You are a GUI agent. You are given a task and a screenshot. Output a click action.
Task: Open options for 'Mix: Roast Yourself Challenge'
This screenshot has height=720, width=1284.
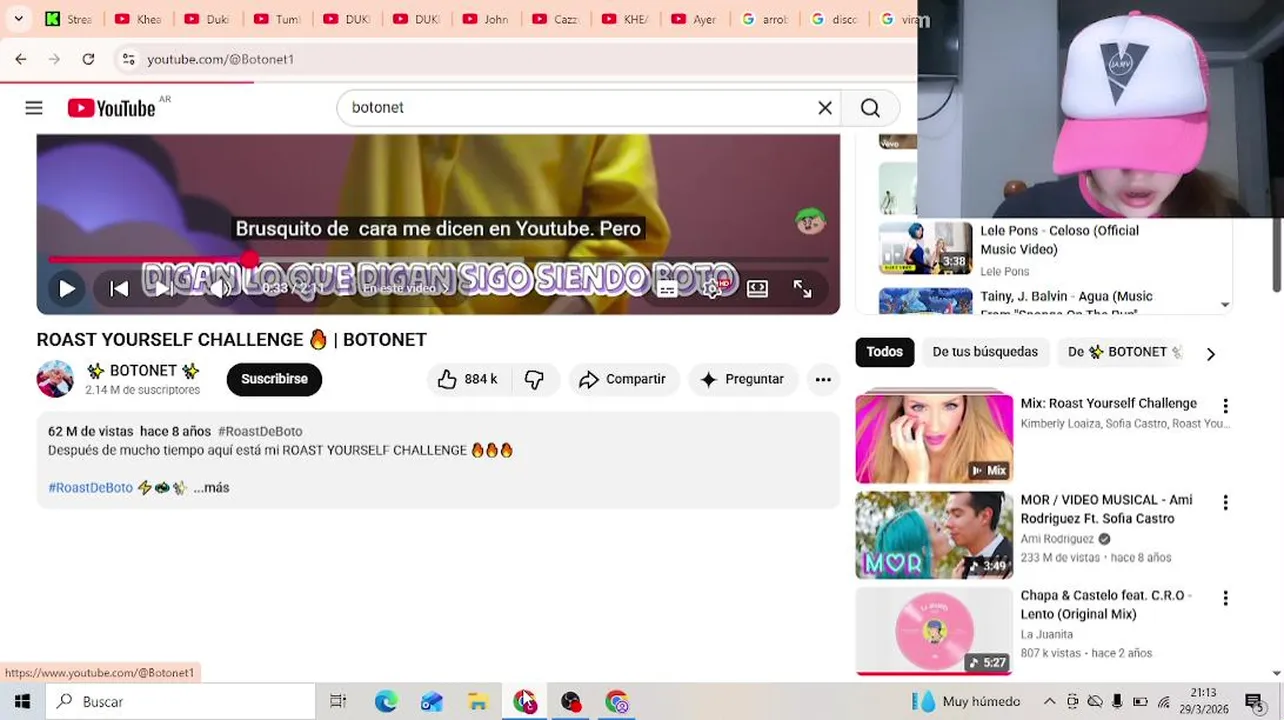(x=1225, y=406)
